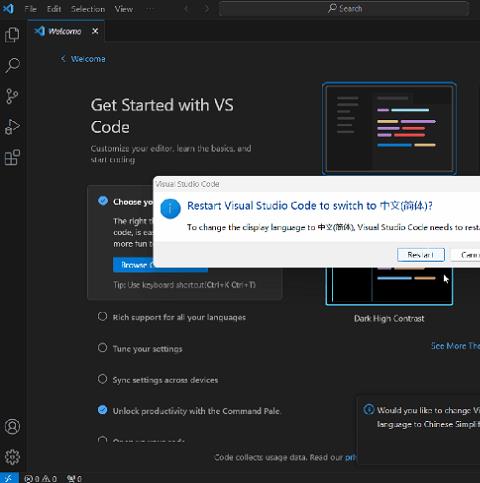Open errors and warnings status item
This screenshot has height=483, width=480.
point(40,479)
